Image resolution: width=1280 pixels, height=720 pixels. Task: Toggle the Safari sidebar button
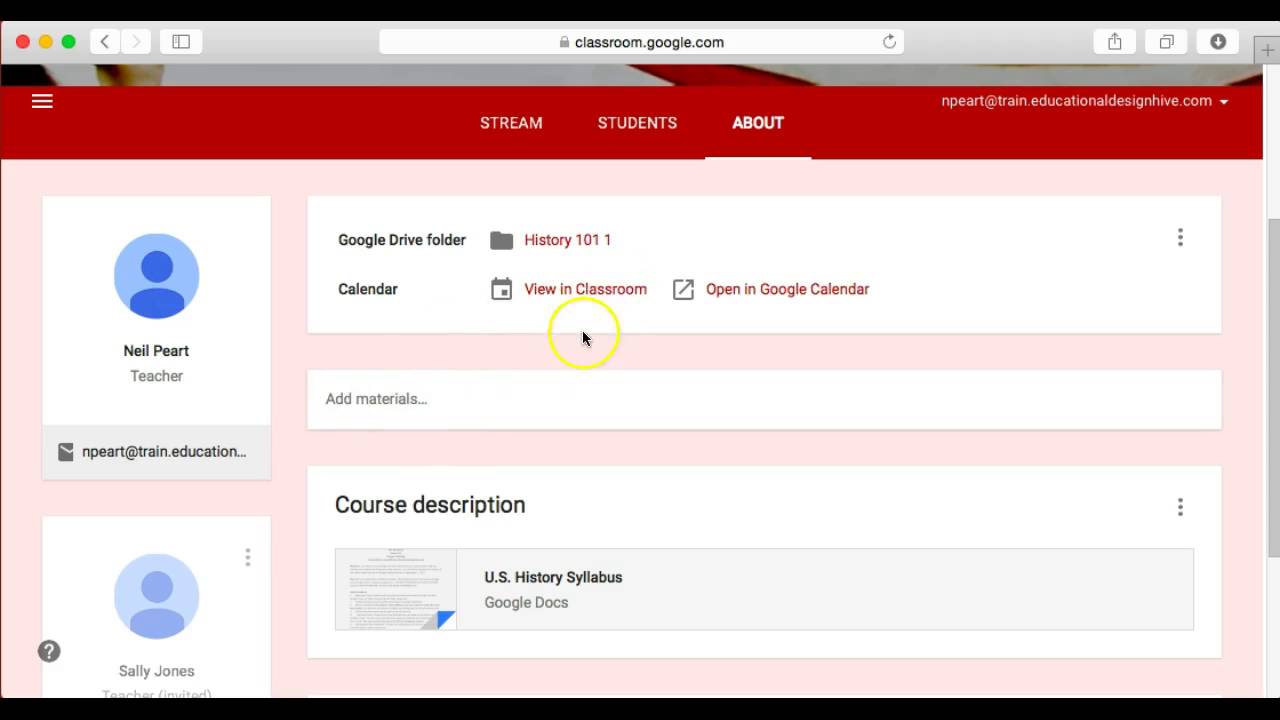tap(181, 42)
